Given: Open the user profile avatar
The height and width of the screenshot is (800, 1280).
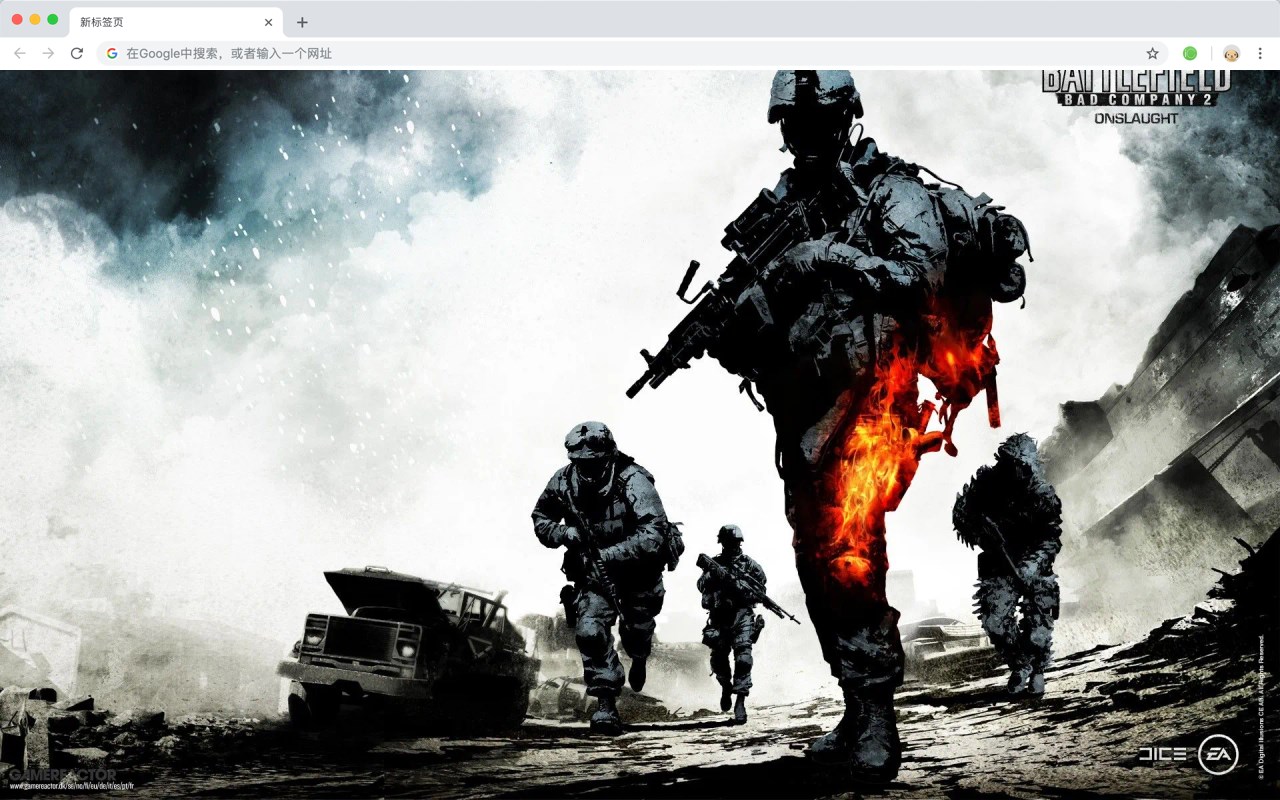Looking at the screenshot, I should pyautogui.click(x=1232, y=53).
